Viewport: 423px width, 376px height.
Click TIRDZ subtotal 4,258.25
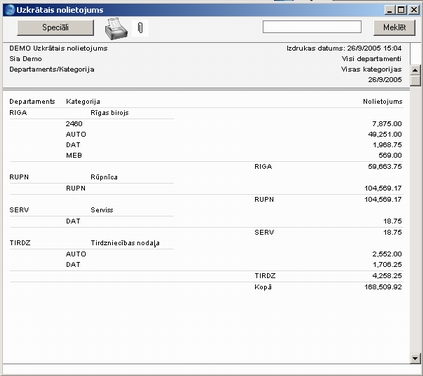[387, 276]
